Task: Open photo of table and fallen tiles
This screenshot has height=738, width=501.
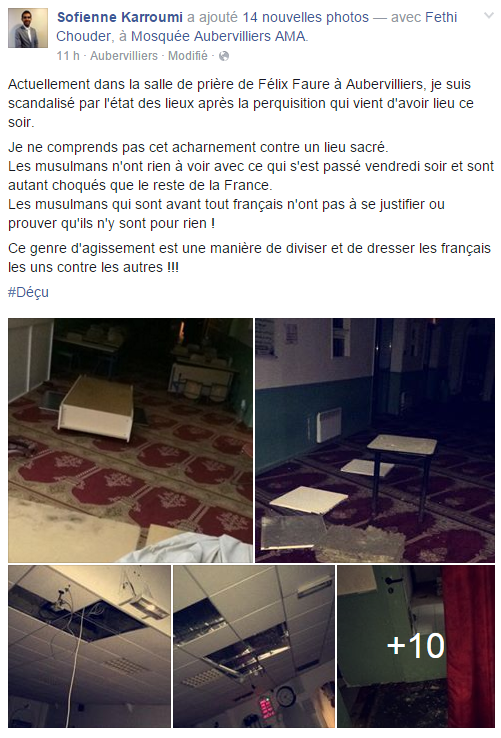Action: pos(375,441)
